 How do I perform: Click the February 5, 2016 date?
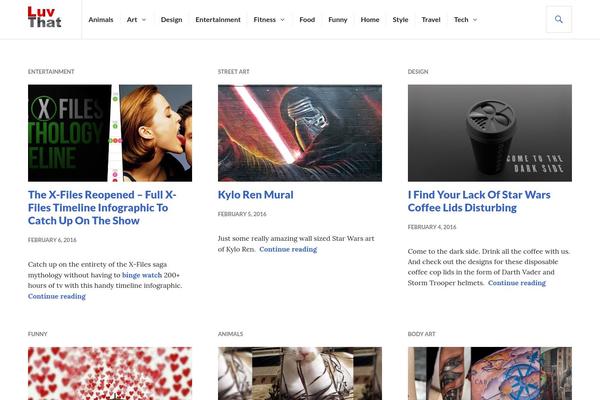tap(242, 214)
